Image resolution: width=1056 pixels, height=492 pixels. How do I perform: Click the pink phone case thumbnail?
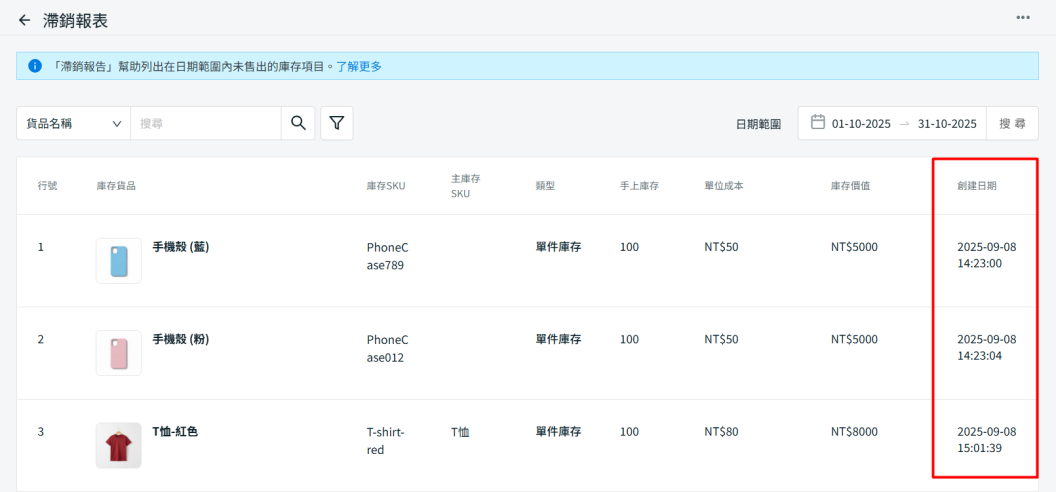click(x=119, y=353)
